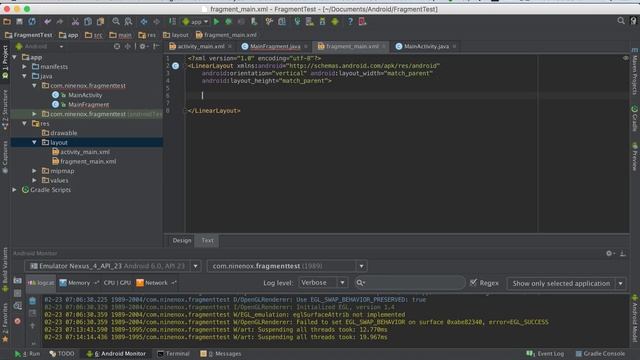Select the drawable folder in tree
Viewport: 640px width, 360px height.
[64, 133]
